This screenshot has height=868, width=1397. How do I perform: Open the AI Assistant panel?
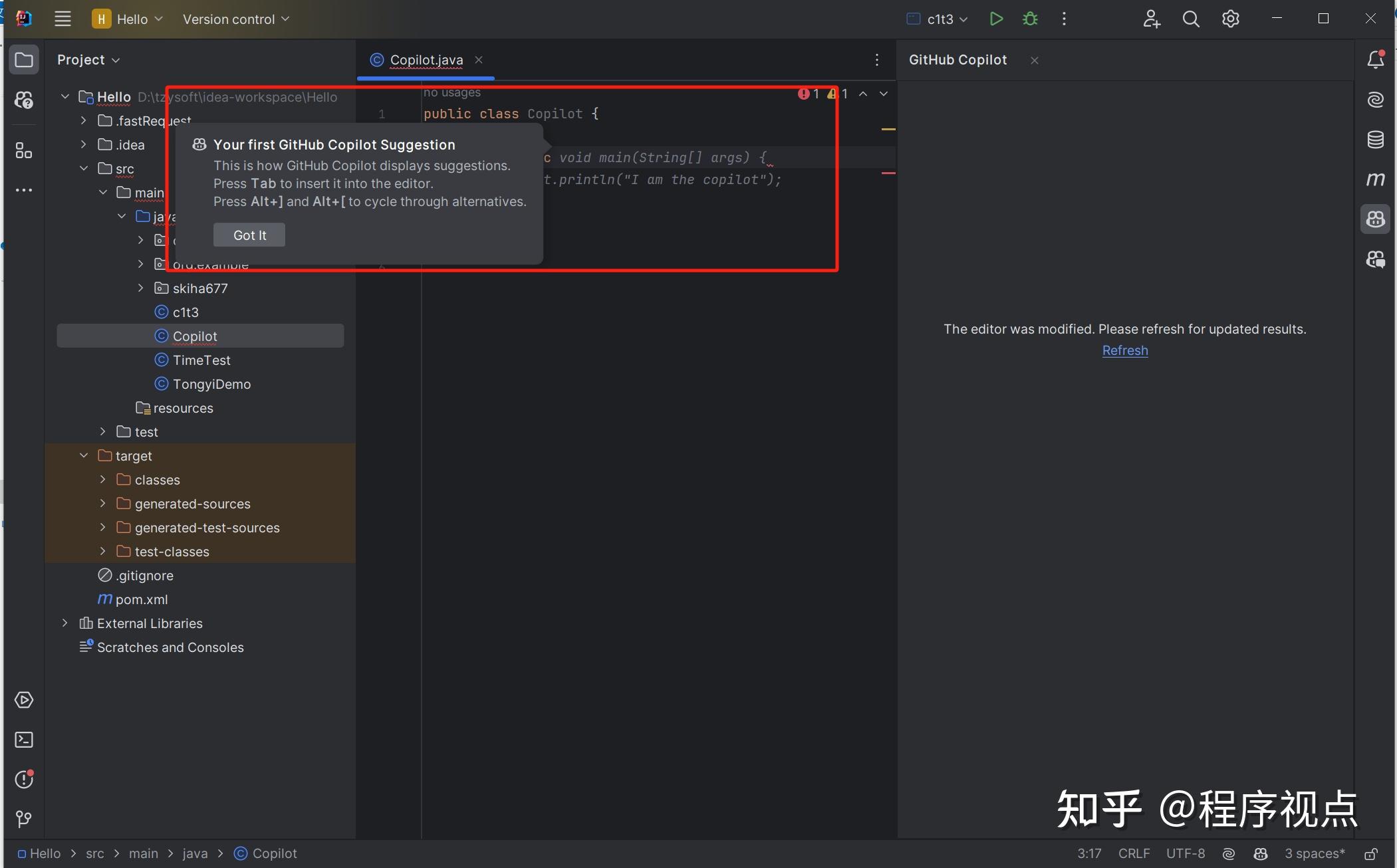tap(1375, 100)
